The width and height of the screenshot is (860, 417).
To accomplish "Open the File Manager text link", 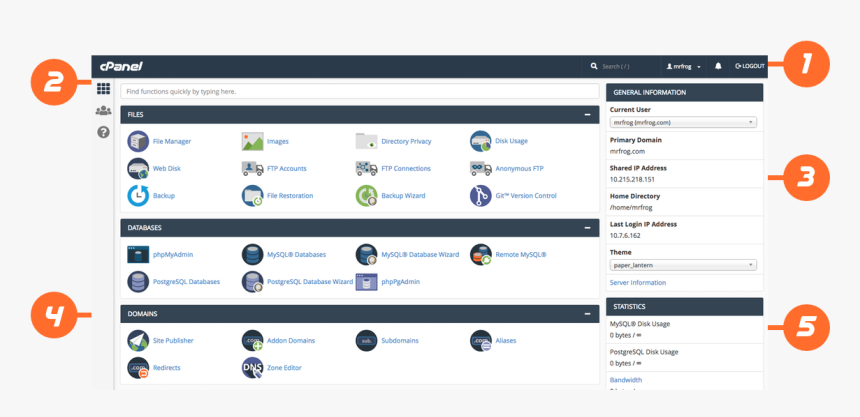I will (172, 142).
